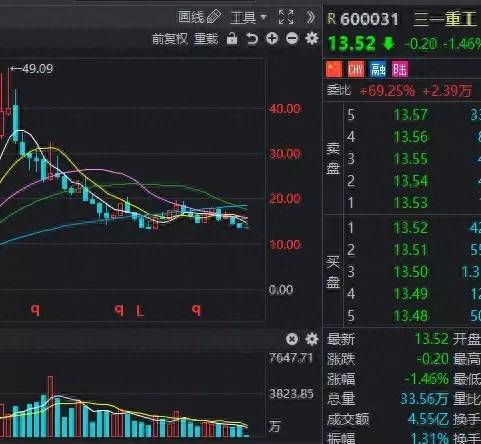Viewport: 481px width, 444px height.
Task: Expand the 工具 dropdown menu
Action: 248,17
